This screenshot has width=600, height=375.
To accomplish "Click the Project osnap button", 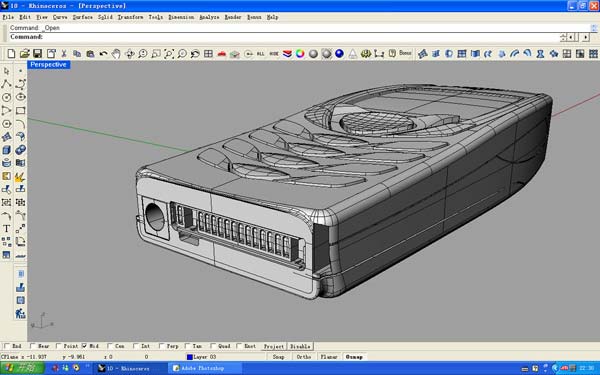I will point(274,346).
